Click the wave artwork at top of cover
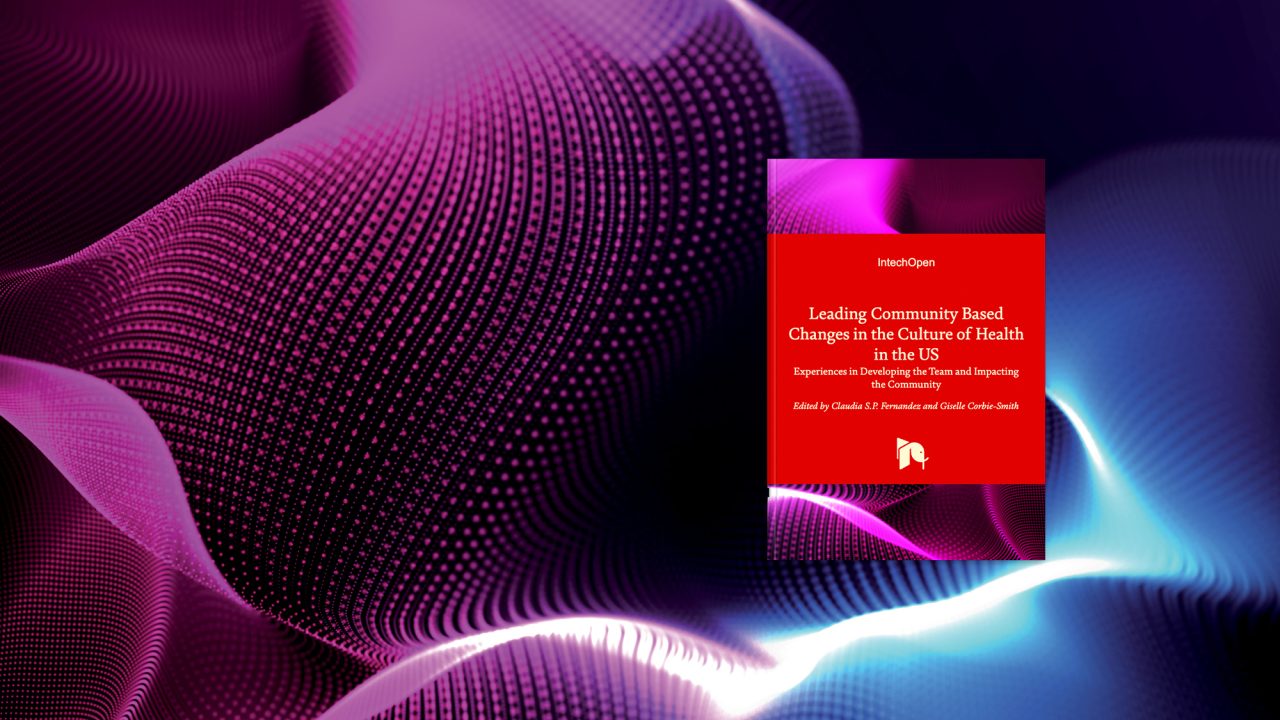1280x720 pixels. click(906, 196)
